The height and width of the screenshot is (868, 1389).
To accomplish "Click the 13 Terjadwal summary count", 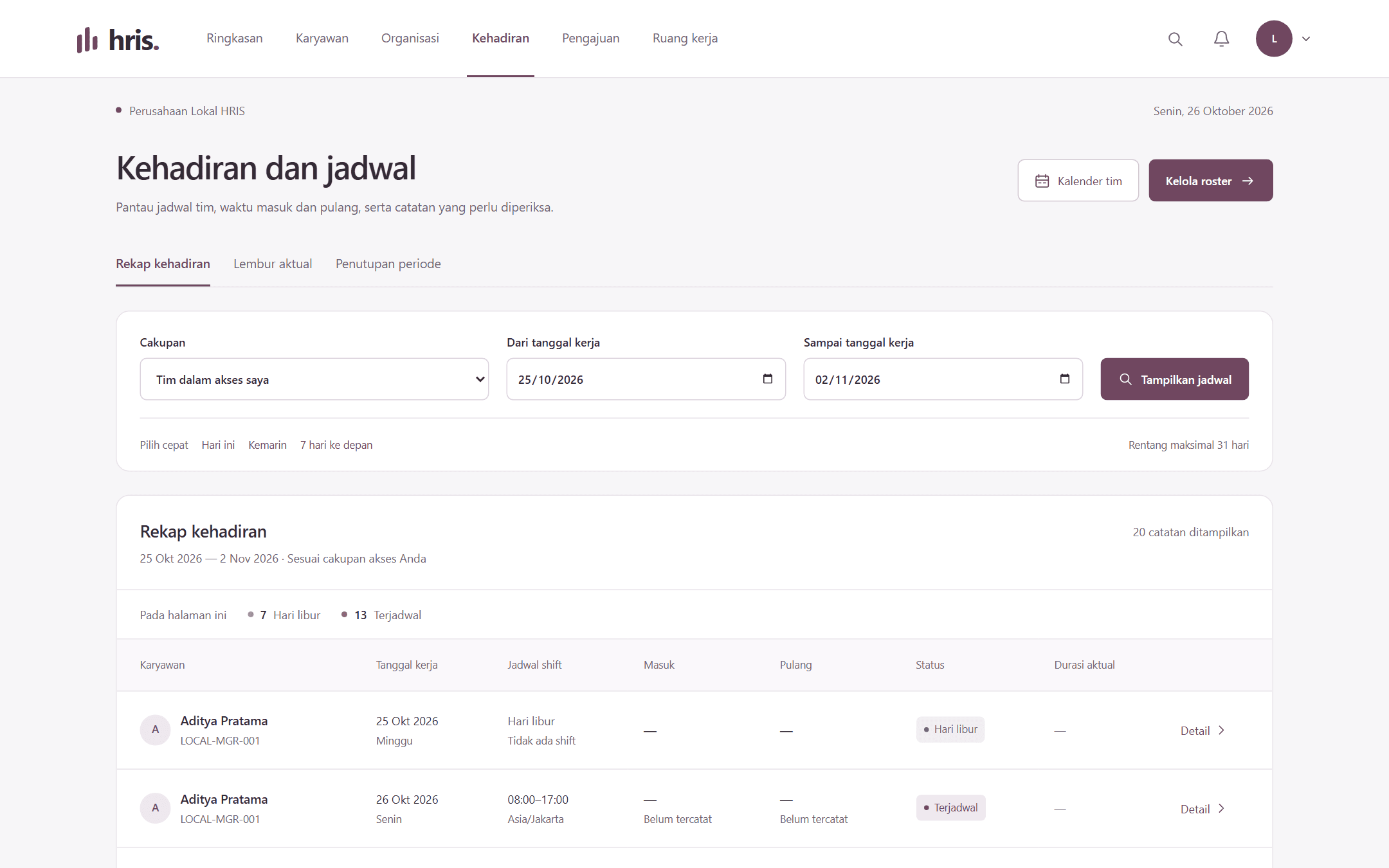I will [381, 615].
